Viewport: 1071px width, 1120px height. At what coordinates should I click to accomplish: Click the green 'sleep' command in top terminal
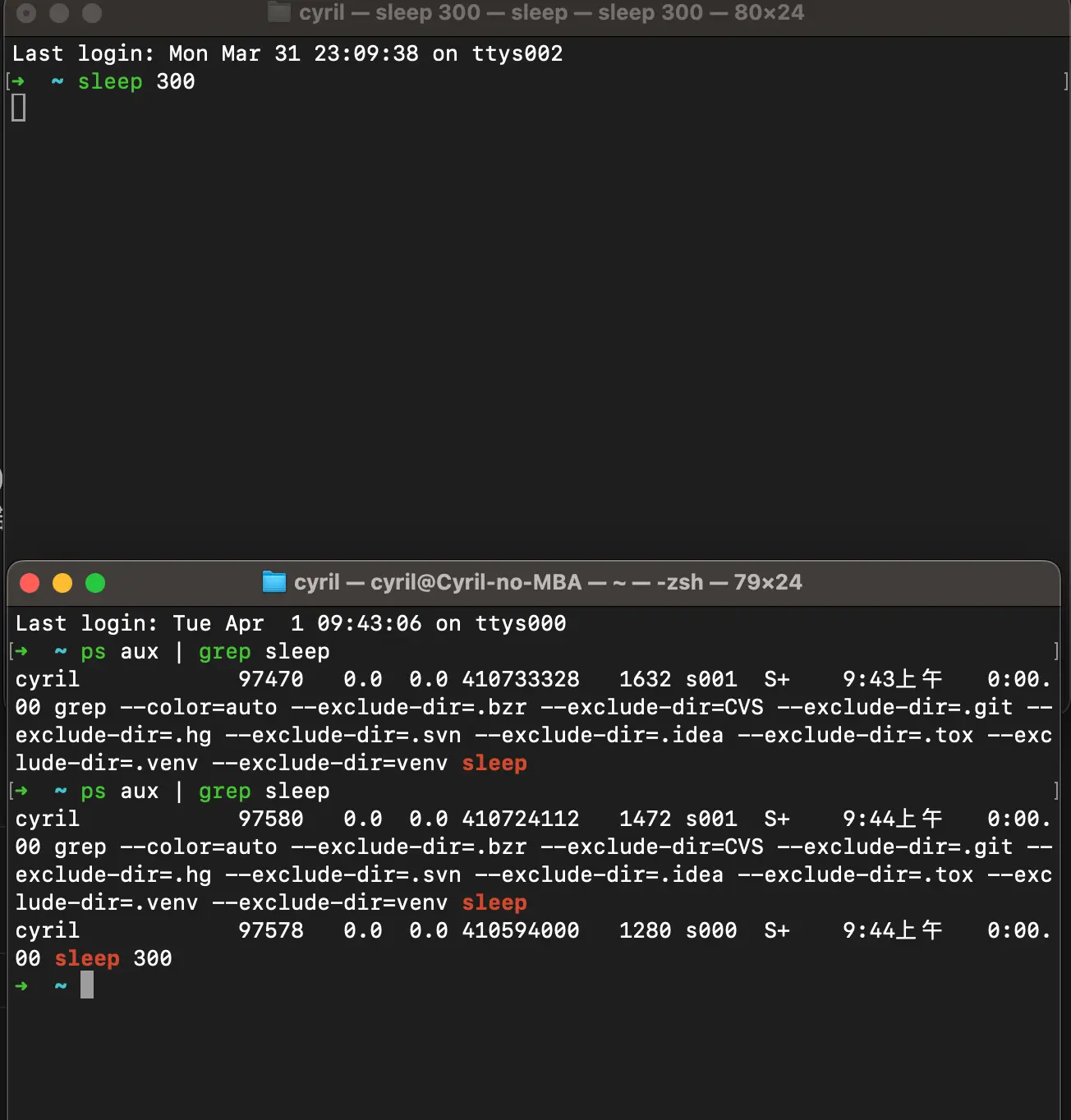[x=110, y=82]
